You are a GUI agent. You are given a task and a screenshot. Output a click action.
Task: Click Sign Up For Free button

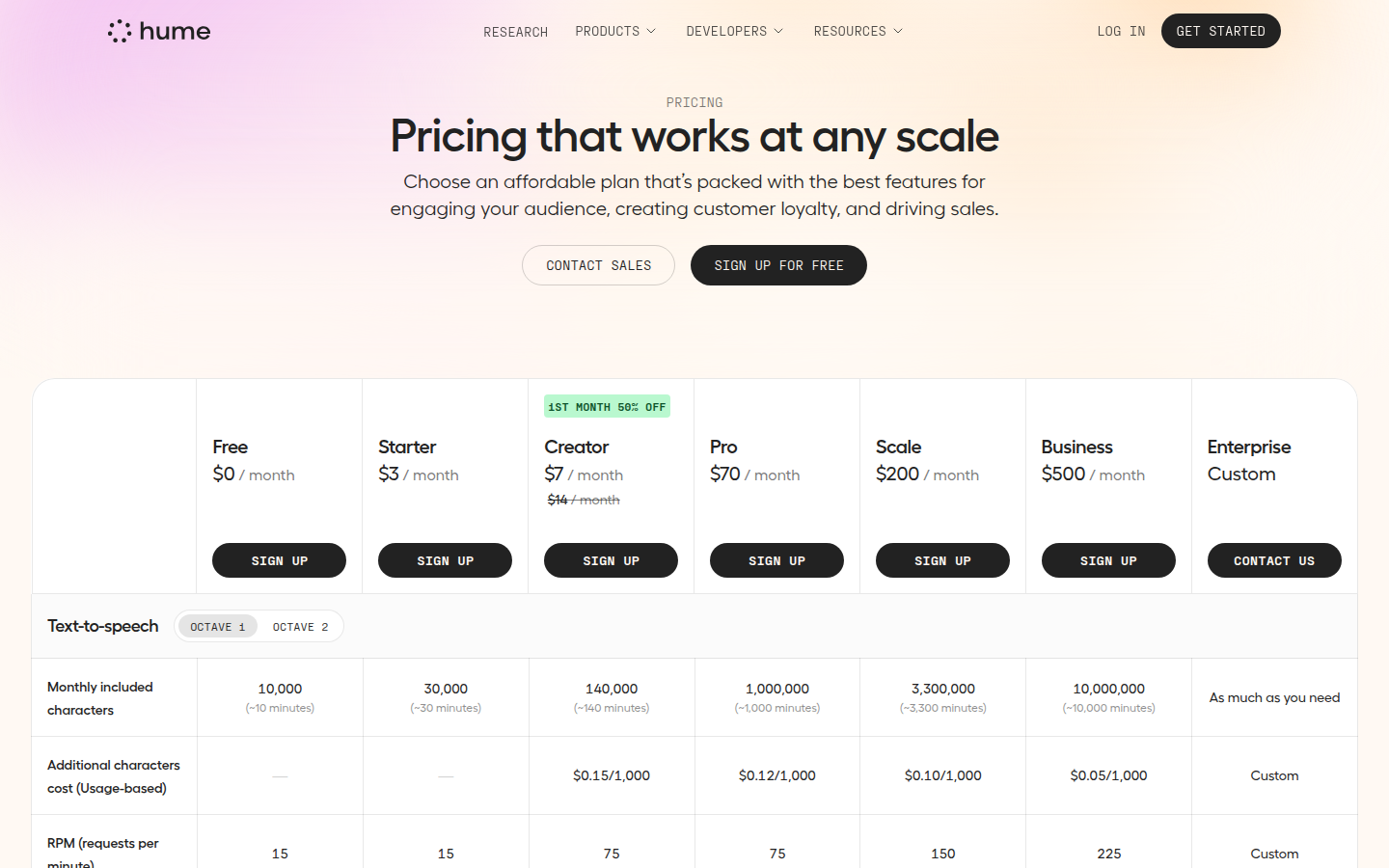click(x=778, y=265)
